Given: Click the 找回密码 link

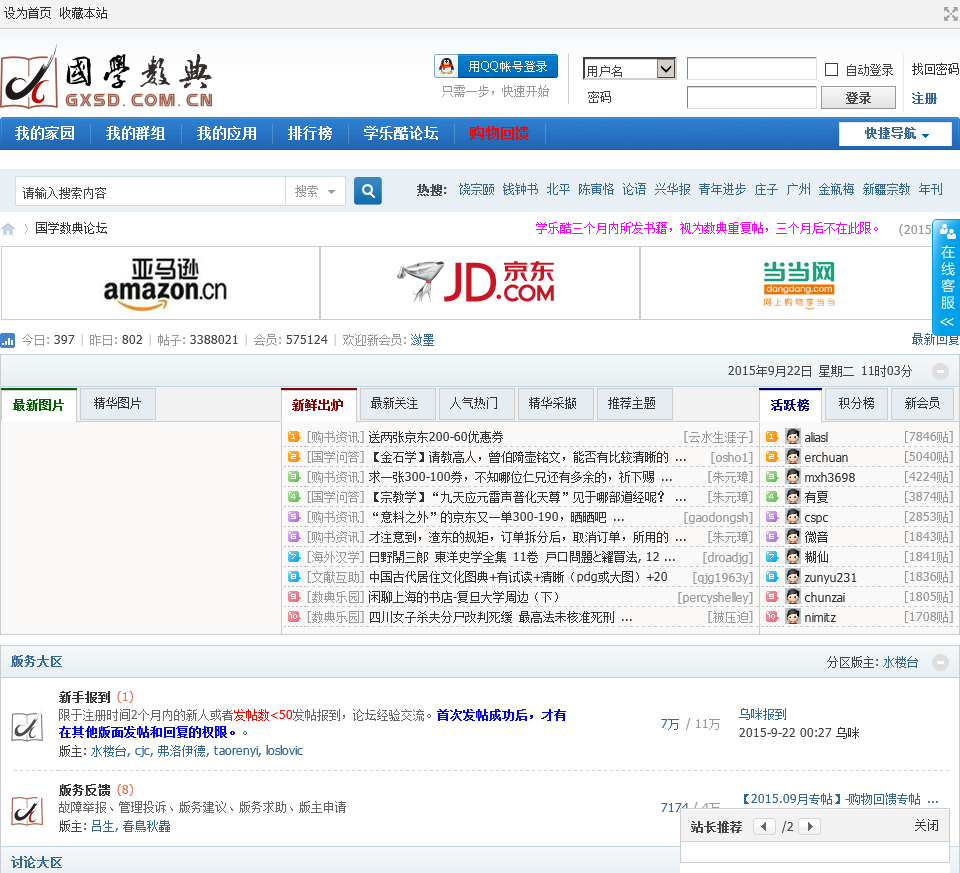Looking at the screenshot, I should [935, 69].
